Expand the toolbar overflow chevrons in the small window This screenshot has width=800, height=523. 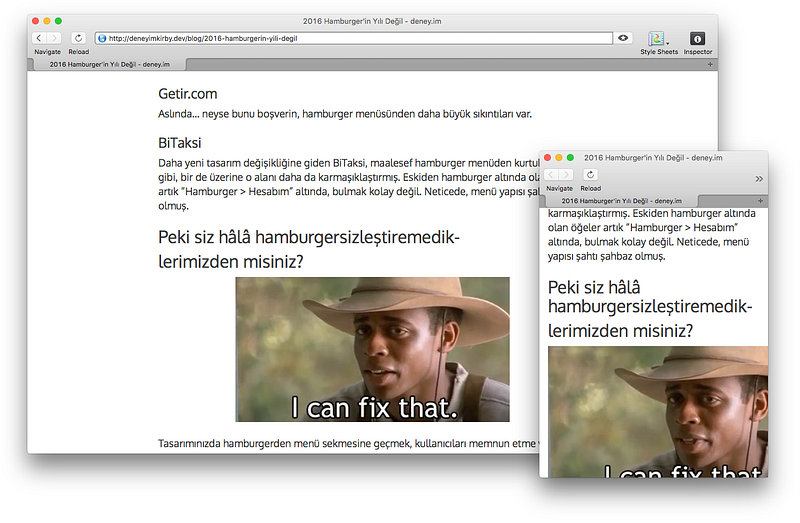[x=759, y=179]
